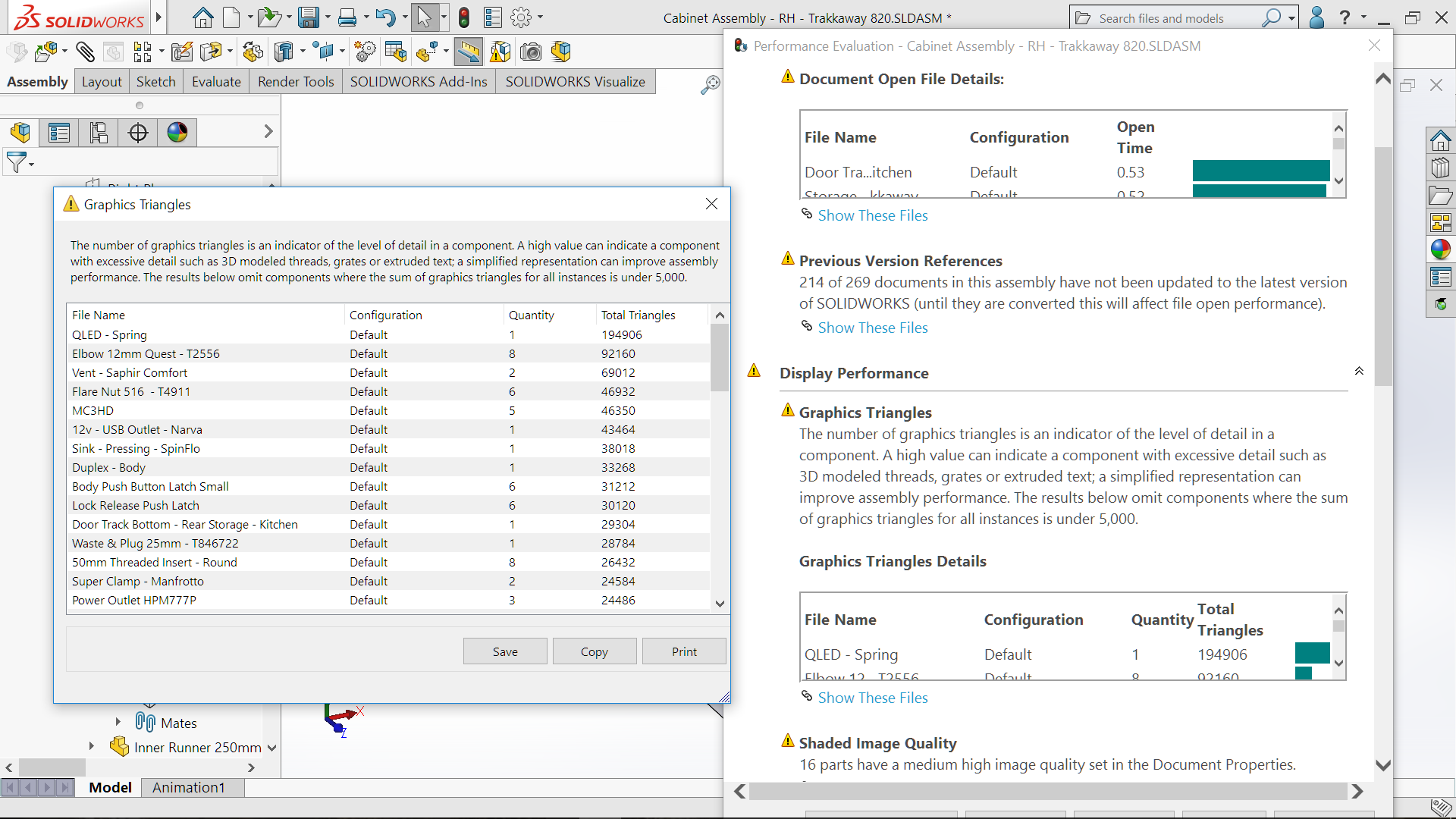Open the ConfigurationManager tab icon
Screen dimensions: 1456x819
pyautogui.click(x=99, y=133)
